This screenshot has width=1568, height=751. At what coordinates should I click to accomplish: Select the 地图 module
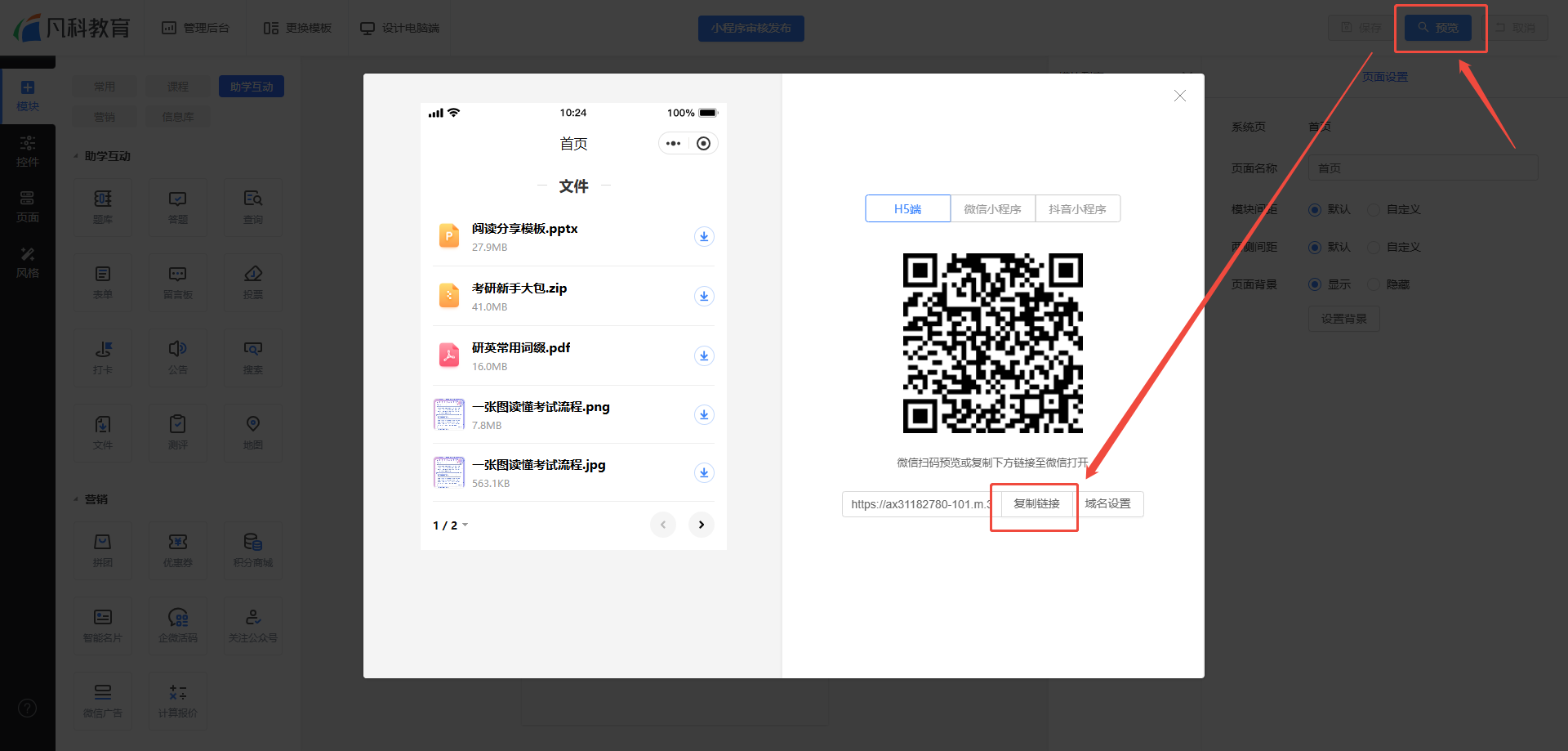[253, 433]
